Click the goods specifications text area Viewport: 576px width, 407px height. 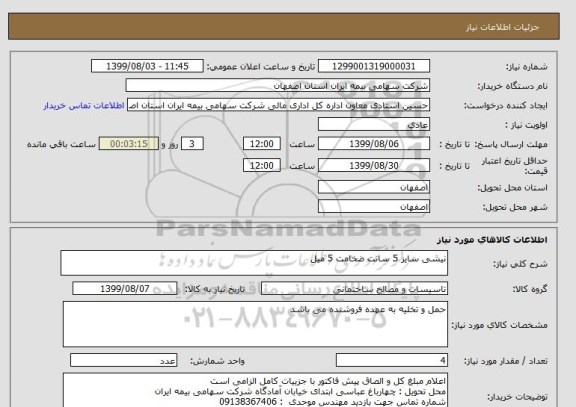click(255, 324)
